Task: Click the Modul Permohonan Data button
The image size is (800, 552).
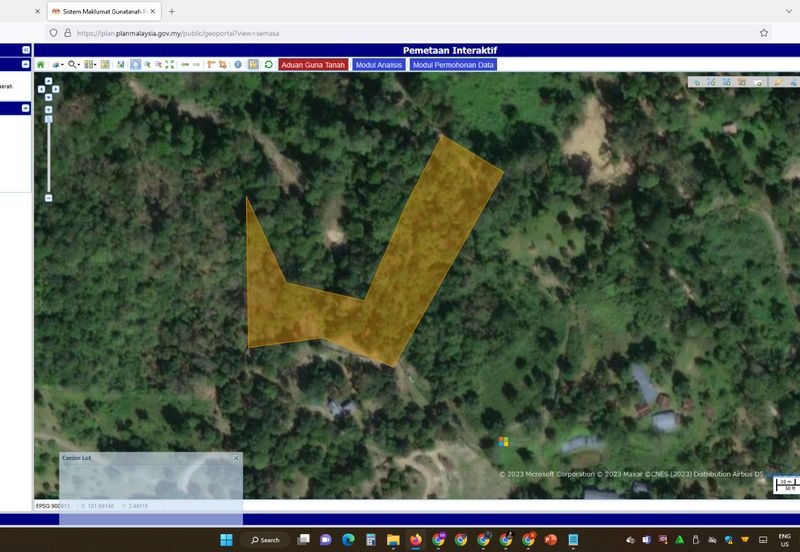Action: pyautogui.click(x=453, y=64)
